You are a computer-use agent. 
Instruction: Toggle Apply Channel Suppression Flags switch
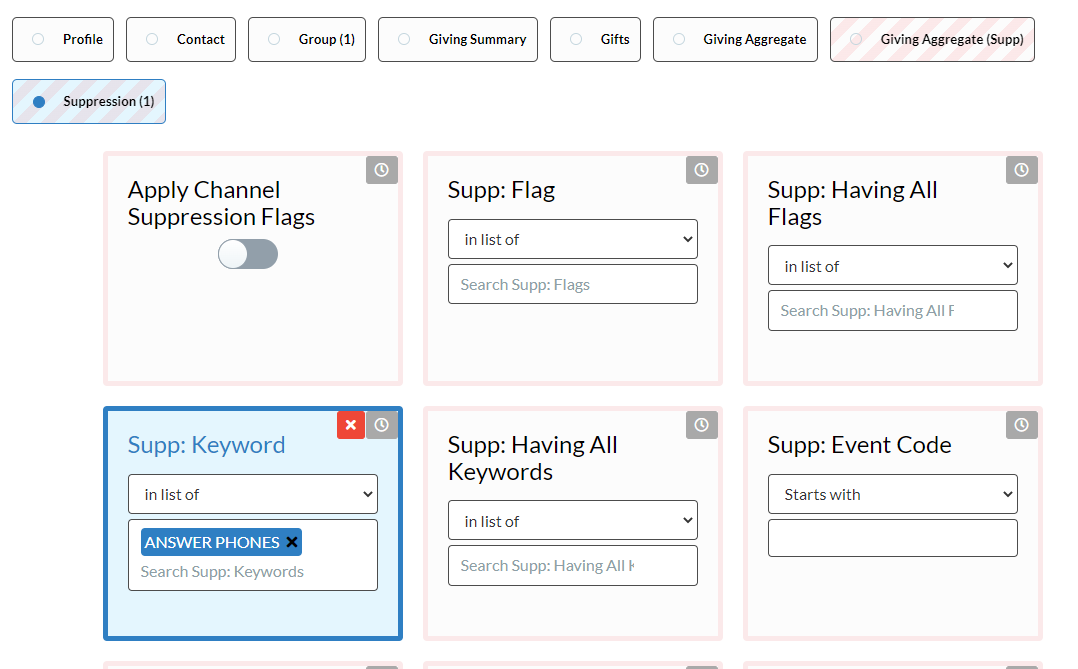coord(248,254)
